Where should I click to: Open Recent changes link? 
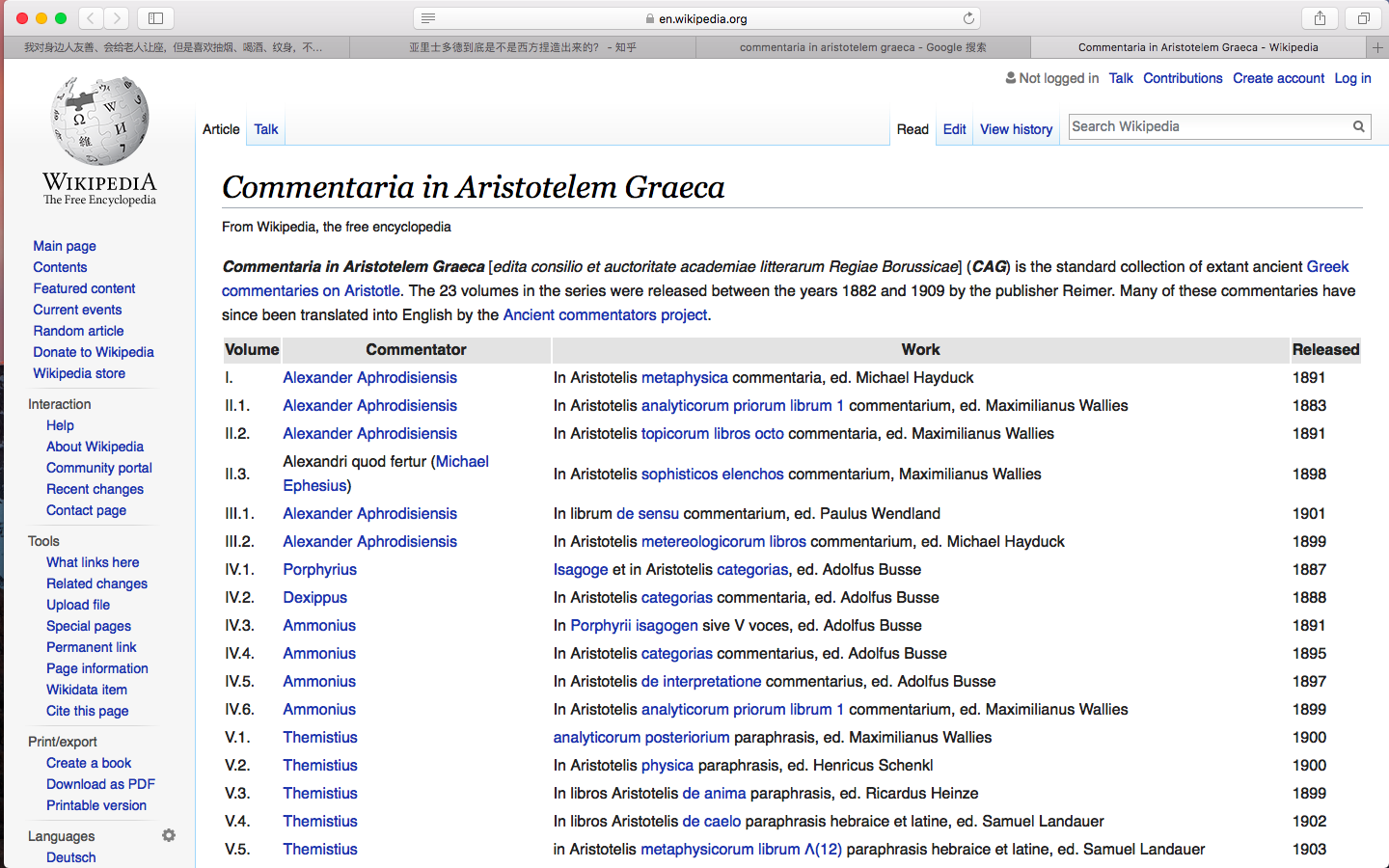pos(95,489)
